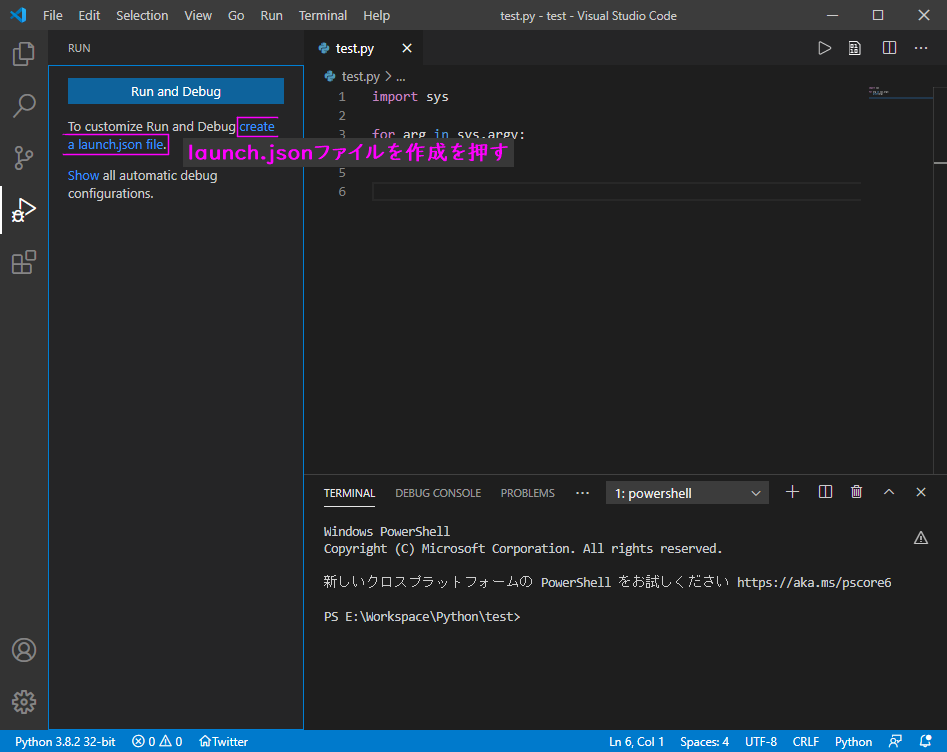947x752 pixels.
Task: Switch to the PROBLEMS tab
Action: [527, 493]
